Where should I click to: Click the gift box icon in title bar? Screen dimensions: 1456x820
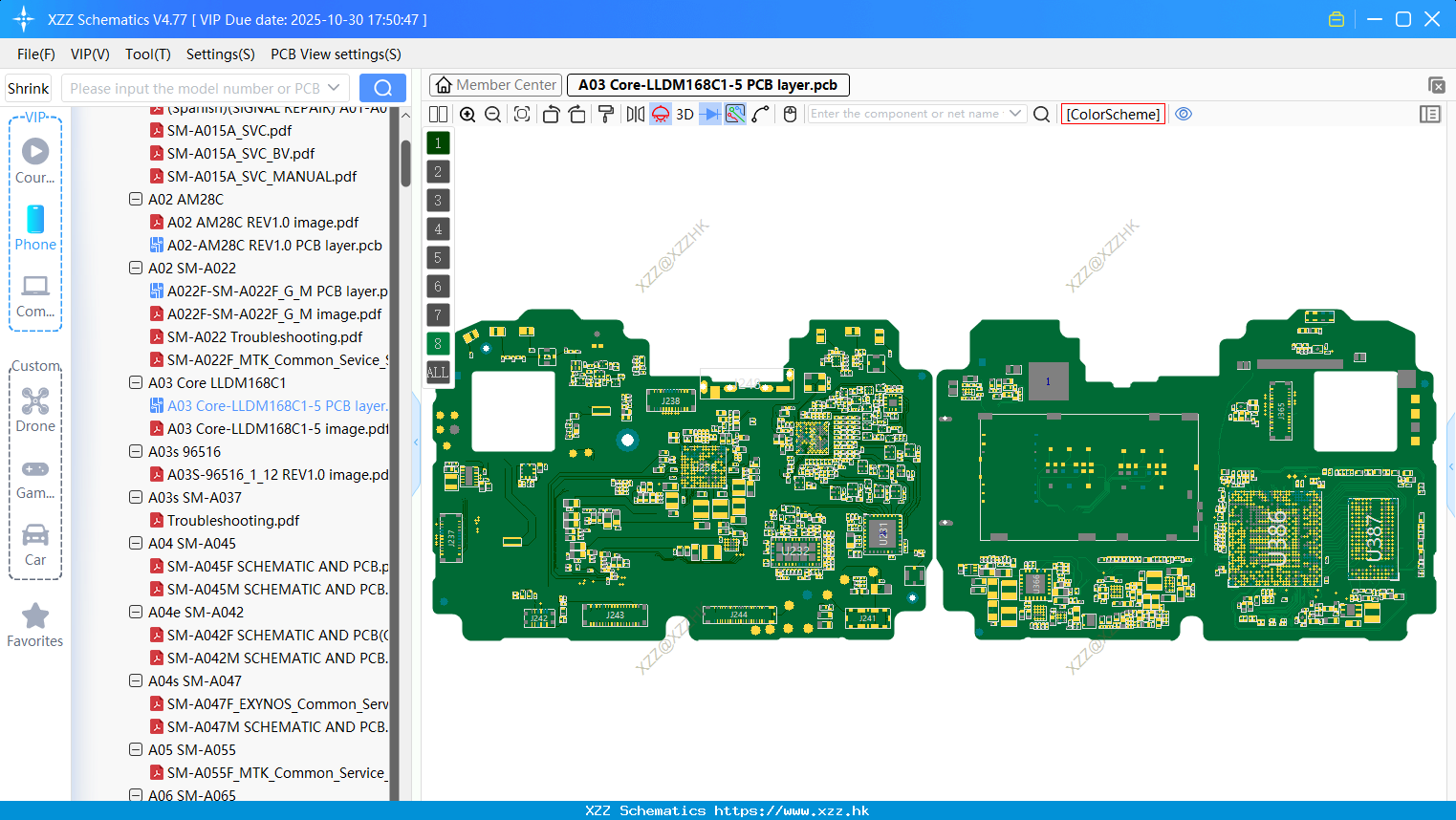click(1336, 19)
